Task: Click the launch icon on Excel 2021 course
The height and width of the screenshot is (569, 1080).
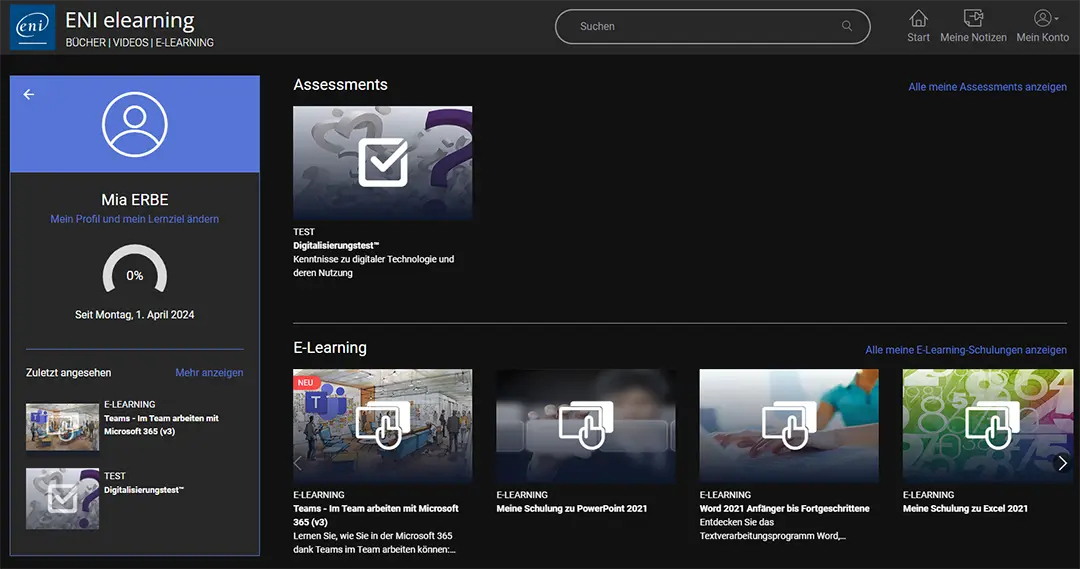Action: click(992, 425)
